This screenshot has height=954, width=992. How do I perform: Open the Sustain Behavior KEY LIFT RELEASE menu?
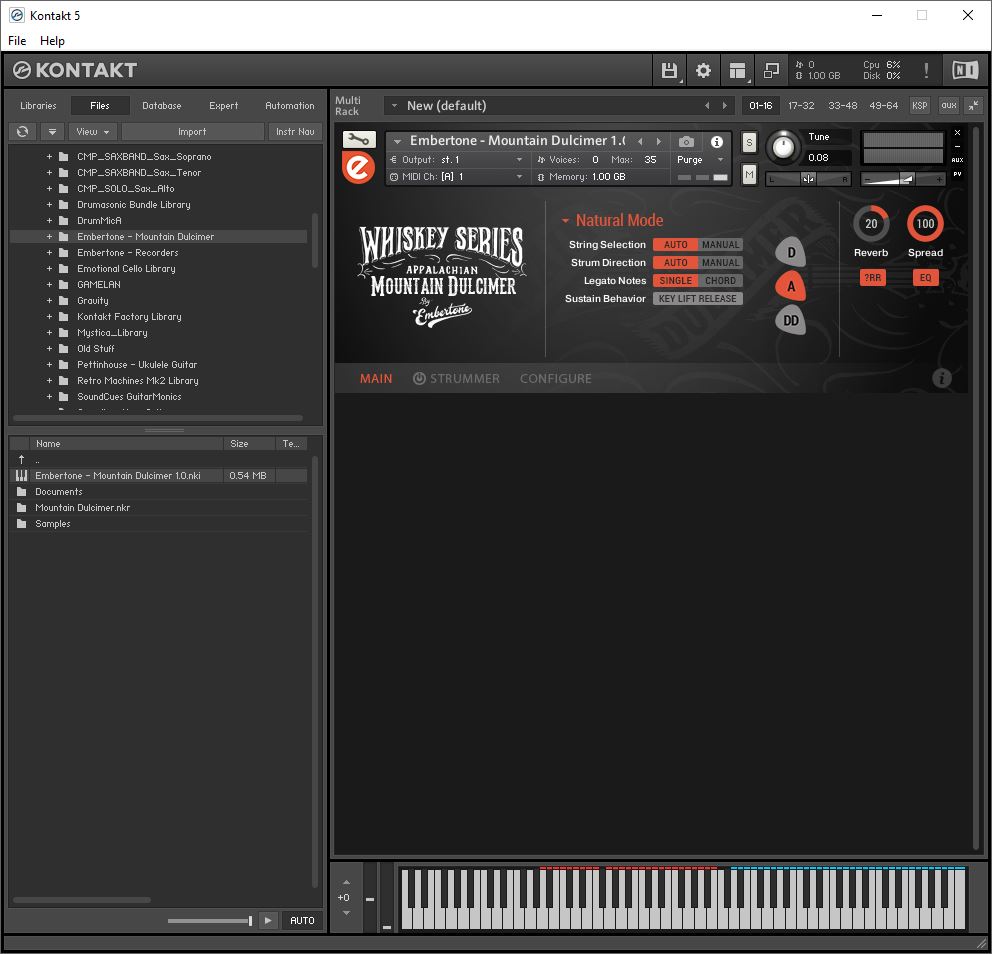(698, 299)
